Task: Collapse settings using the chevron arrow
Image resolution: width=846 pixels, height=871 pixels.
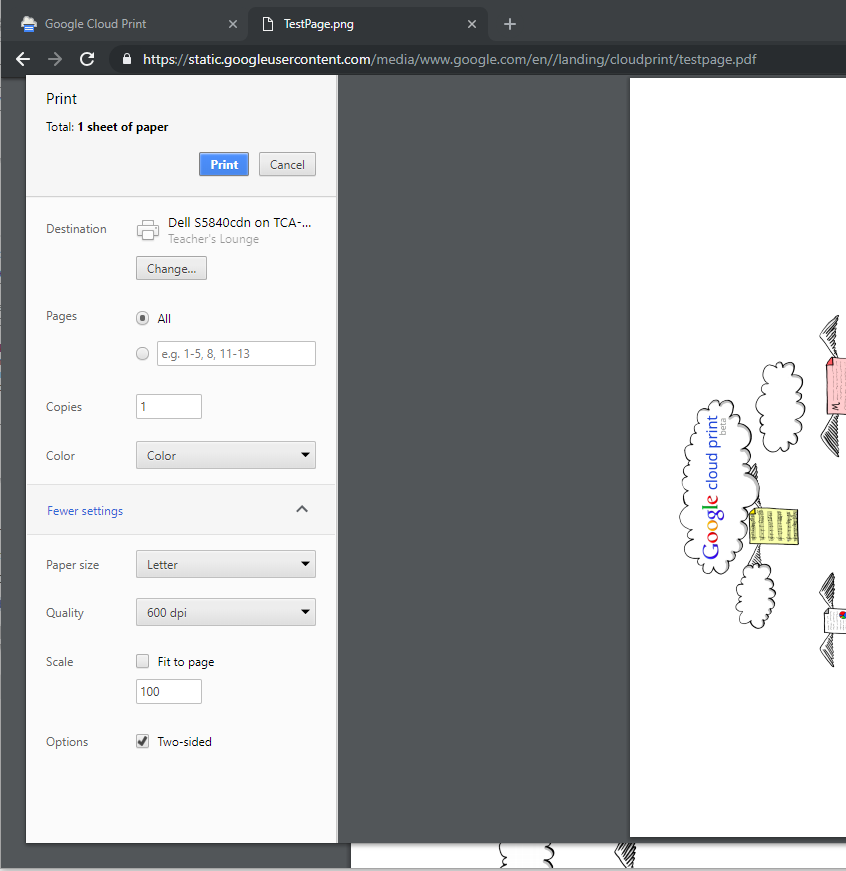Action: point(302,509)
